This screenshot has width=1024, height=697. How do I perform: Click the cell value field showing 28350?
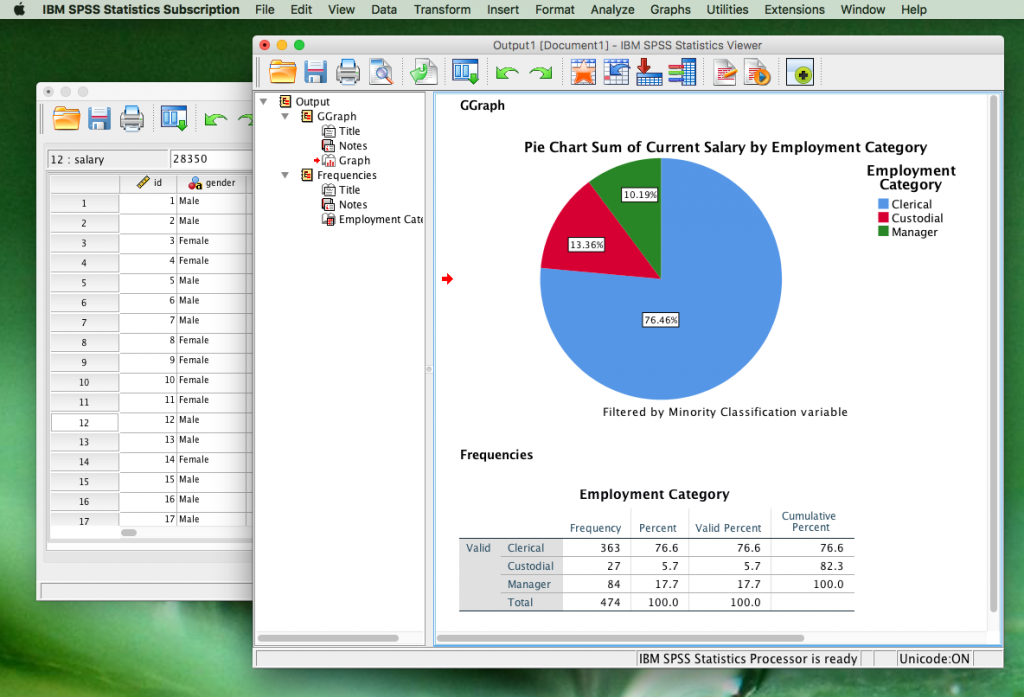tap(210, 158)
